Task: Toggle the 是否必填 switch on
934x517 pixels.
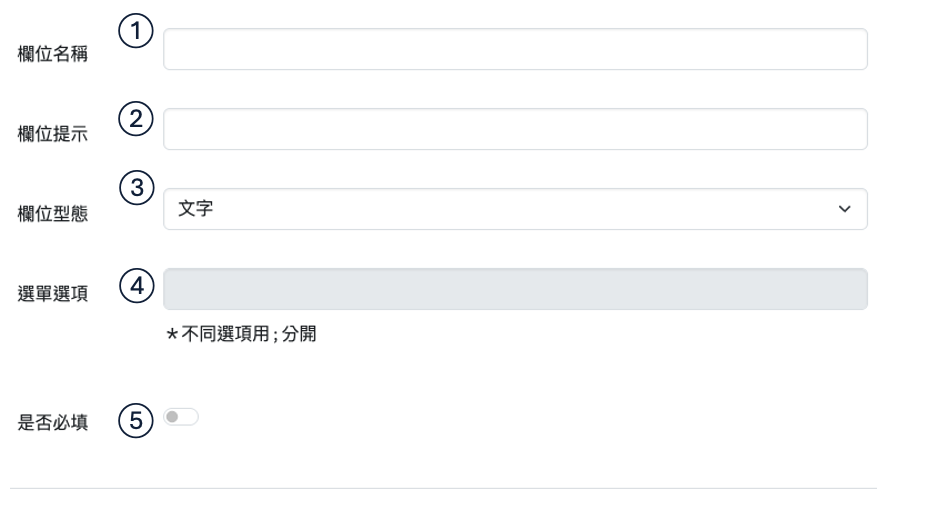Action: click(x=183, y=416)
